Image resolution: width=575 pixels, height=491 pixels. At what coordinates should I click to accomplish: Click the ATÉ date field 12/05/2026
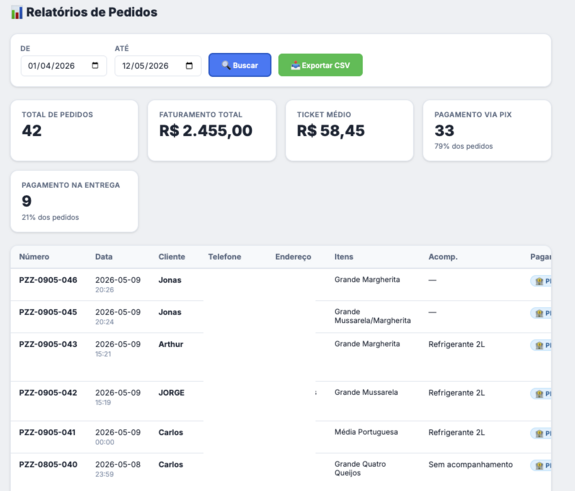click(158, 66)
